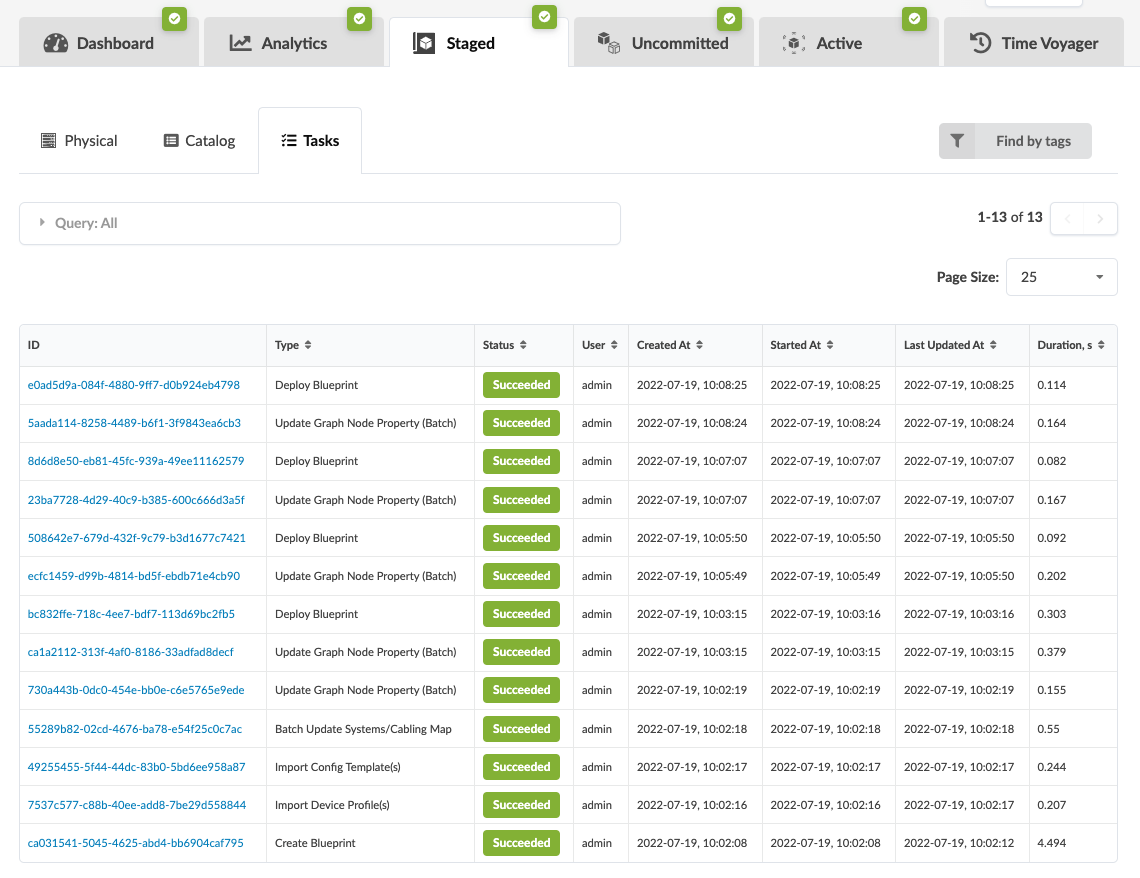The height and width of the screenshot is (878, 1140).
Task: Open task ID e0ad5d9a-084f-4880-9ff7-d0b924eb4798
Action: click(x=134, y=385)
